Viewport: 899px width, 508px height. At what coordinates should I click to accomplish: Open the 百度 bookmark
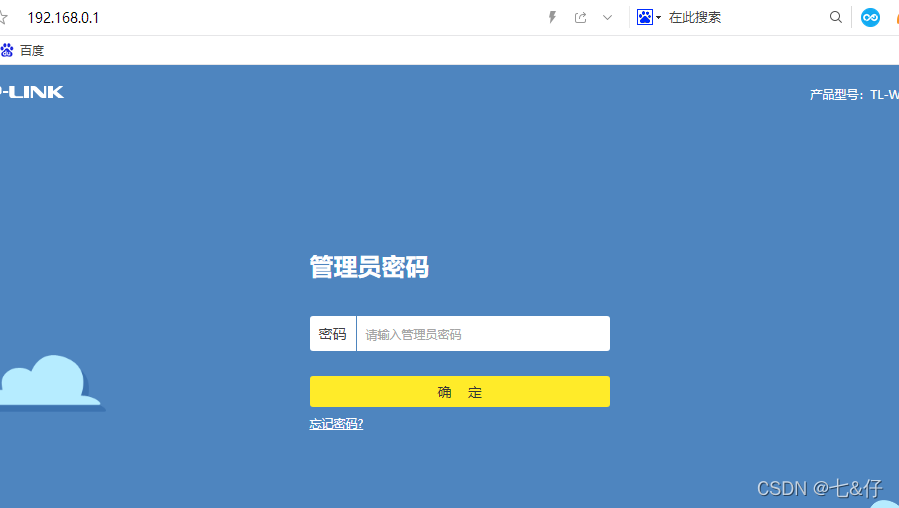click(x=23, y=50)
